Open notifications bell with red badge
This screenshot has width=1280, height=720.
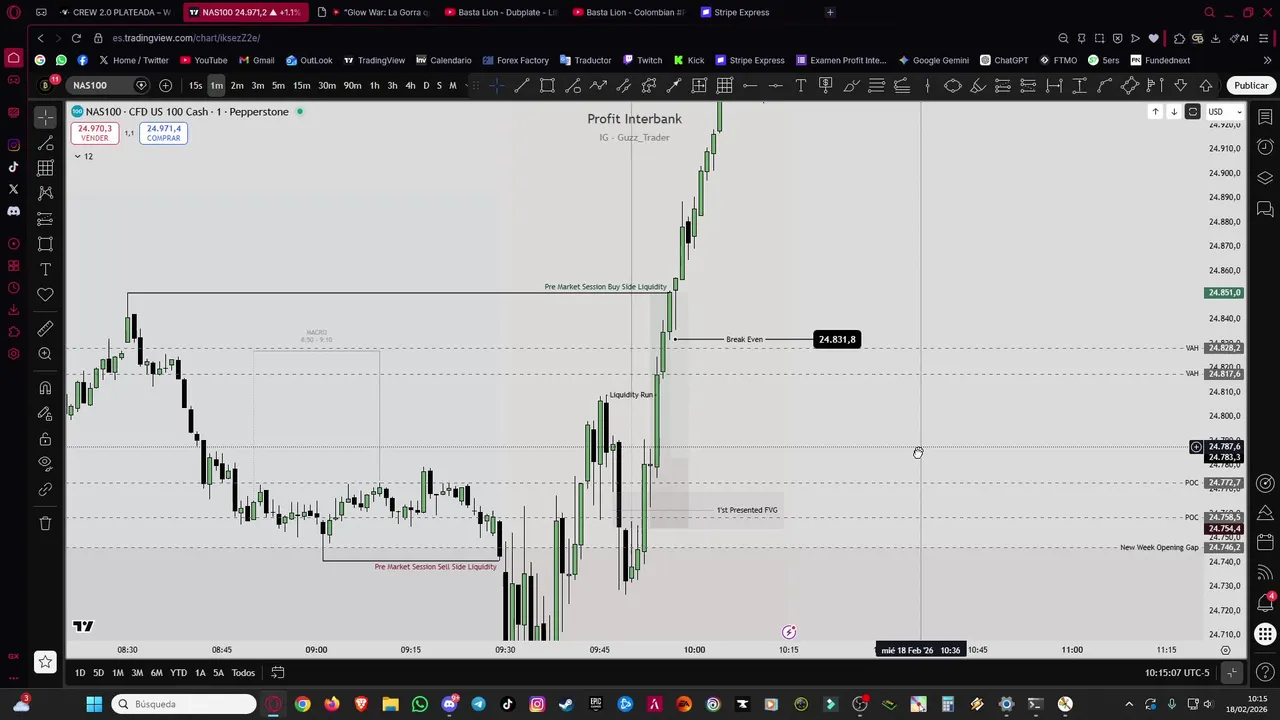(1265, 603)
